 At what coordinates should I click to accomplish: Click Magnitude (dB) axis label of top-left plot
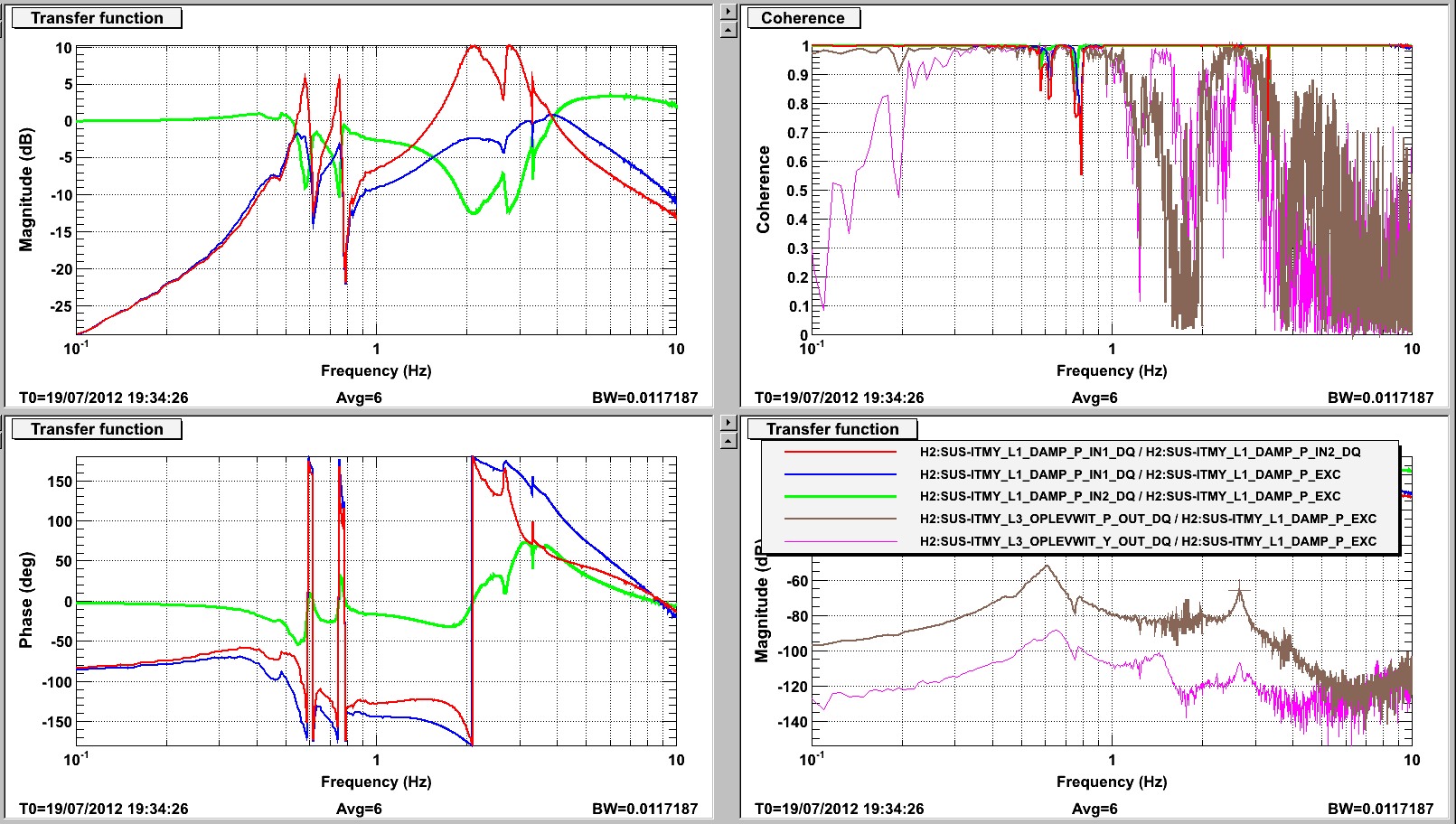click(x=25, y=190)
